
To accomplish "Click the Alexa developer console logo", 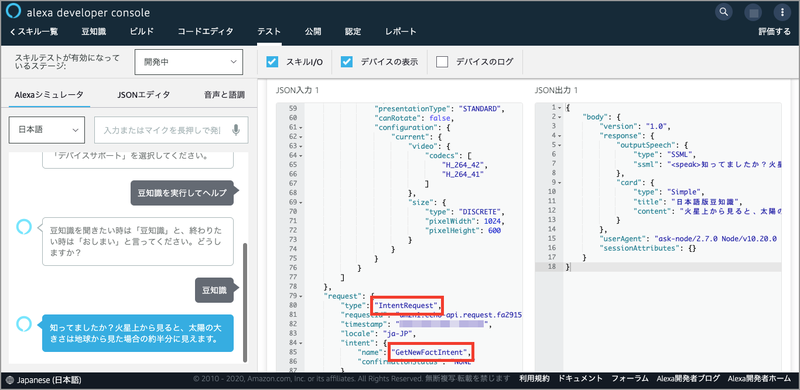I will [13, 12].
